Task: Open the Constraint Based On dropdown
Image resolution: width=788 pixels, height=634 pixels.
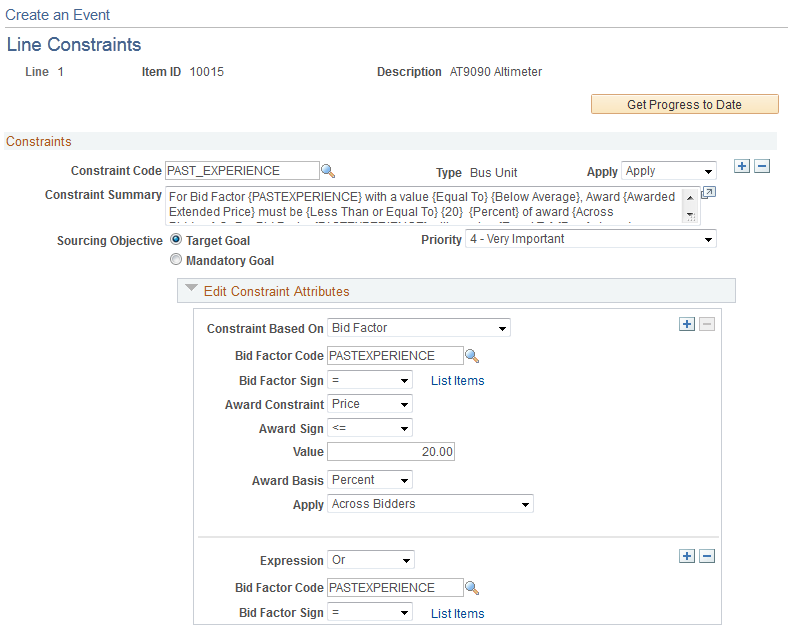Action: click(419, 328)
